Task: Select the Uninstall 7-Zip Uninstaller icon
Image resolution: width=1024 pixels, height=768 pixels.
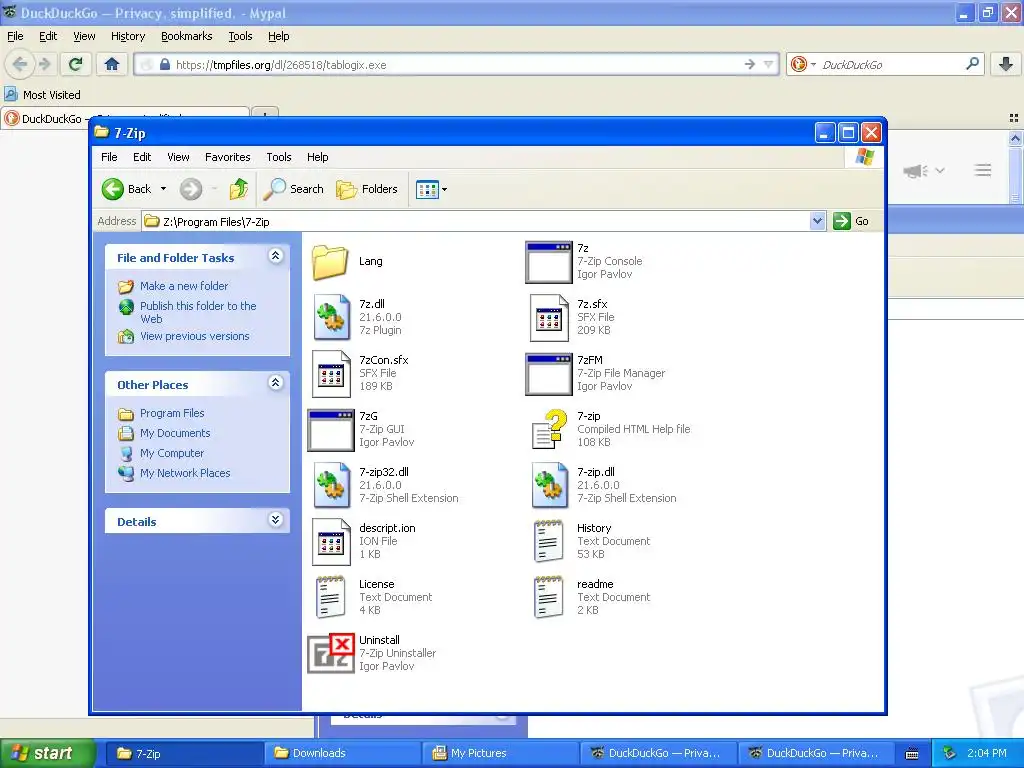Action: pyautogui.click(x=331, y=653)
